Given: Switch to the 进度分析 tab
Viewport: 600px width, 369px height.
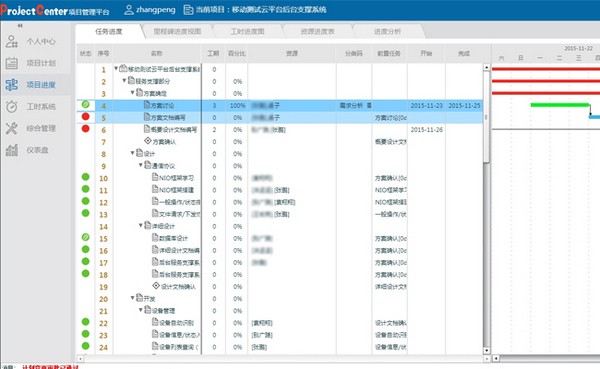Looking at the screenshot, I should click(387, 31).
